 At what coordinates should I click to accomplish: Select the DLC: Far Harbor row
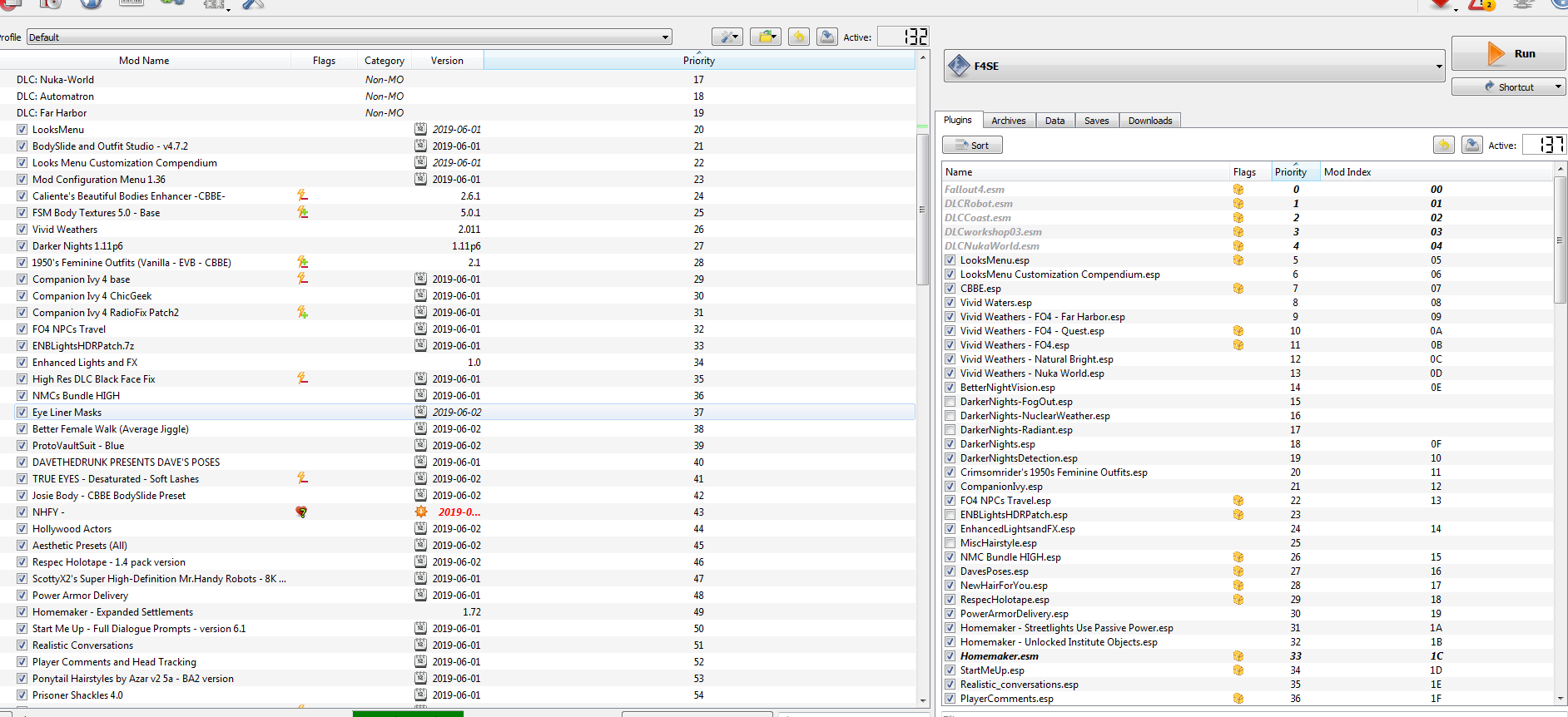[x=458, y=113]
